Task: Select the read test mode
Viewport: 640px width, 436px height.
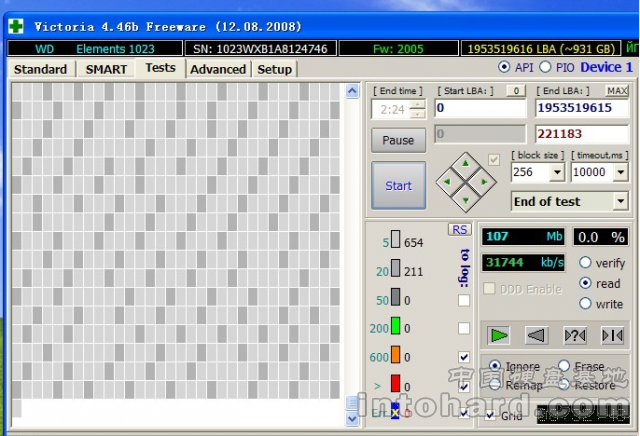Action: (x=585, y=283)
